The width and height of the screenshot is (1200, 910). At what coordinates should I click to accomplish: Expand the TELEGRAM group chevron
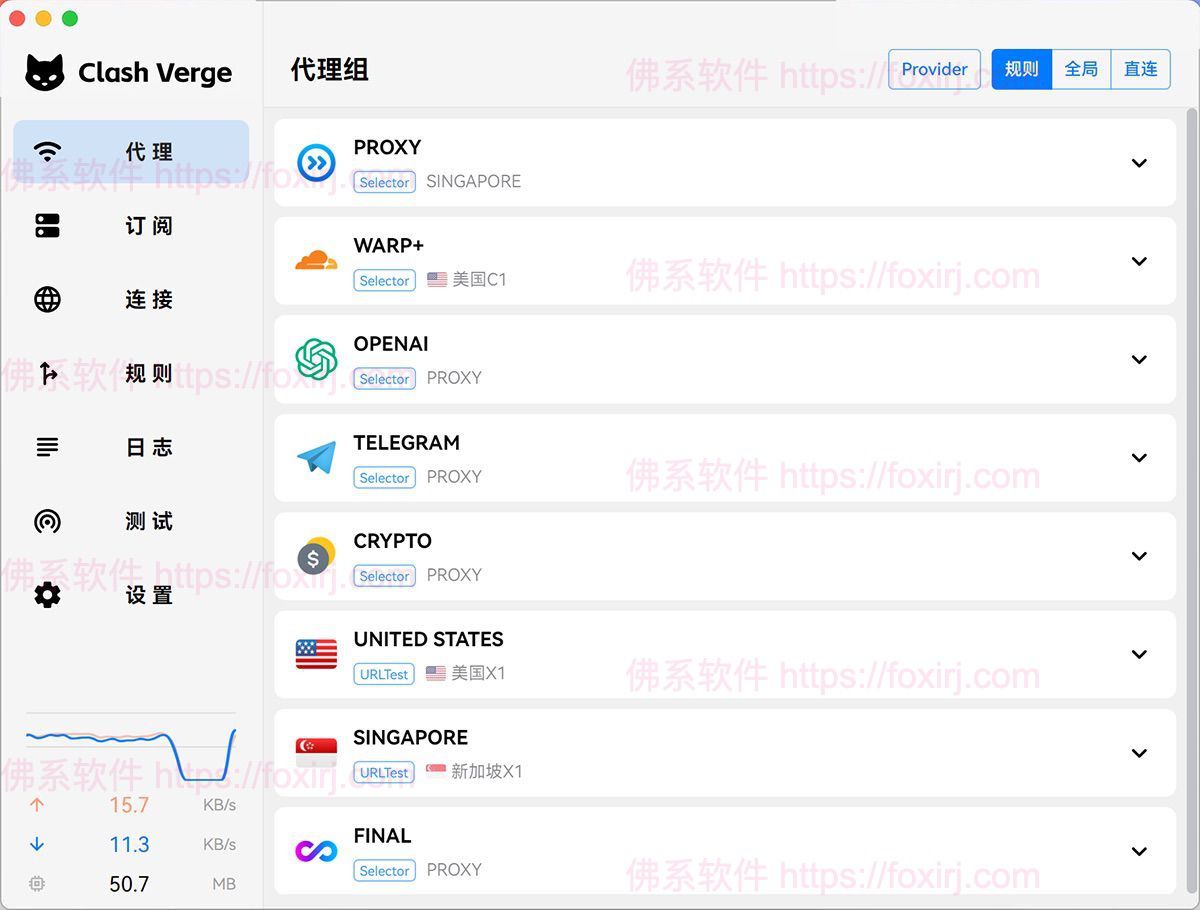coord(1139,458)
